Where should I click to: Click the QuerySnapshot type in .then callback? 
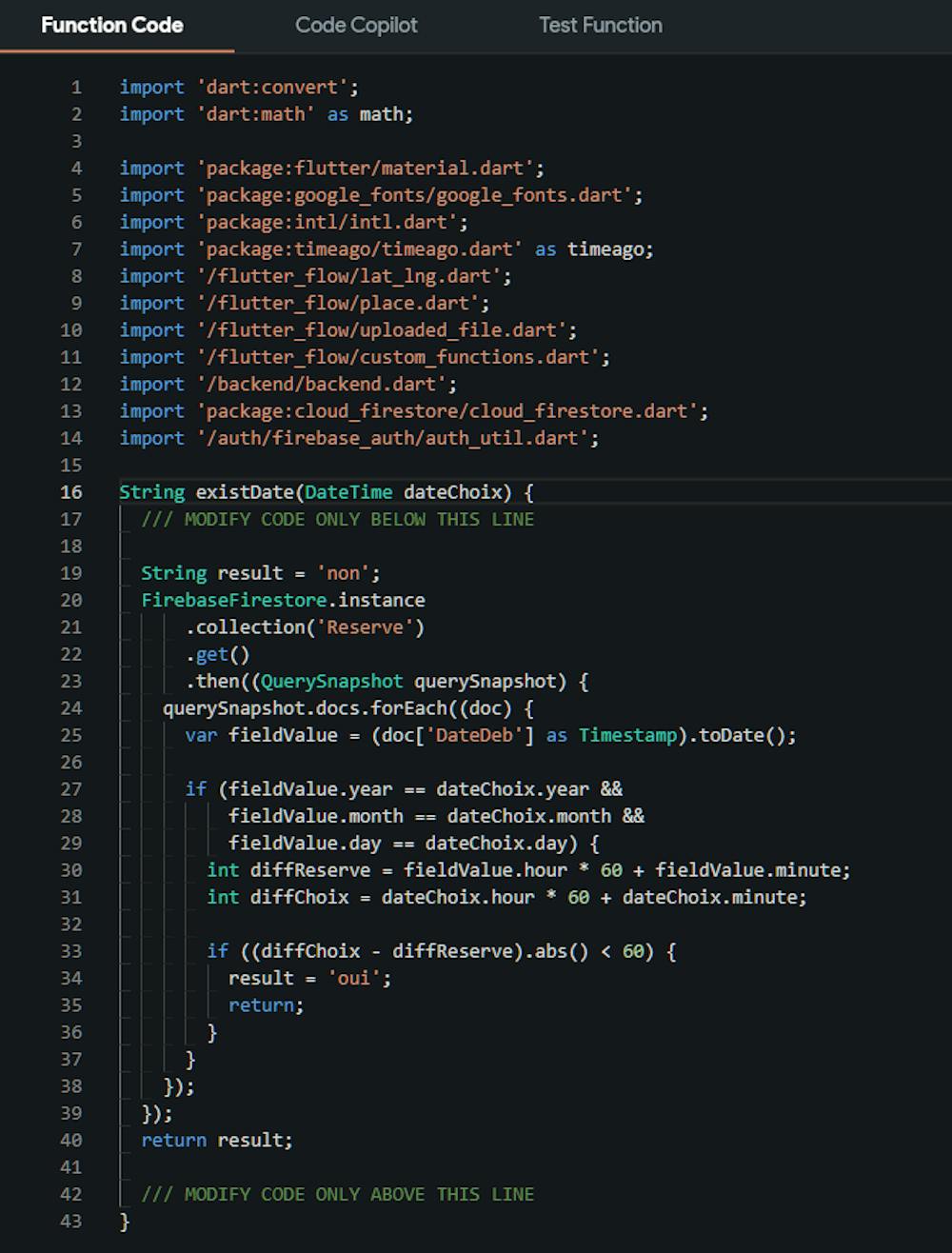331,681
